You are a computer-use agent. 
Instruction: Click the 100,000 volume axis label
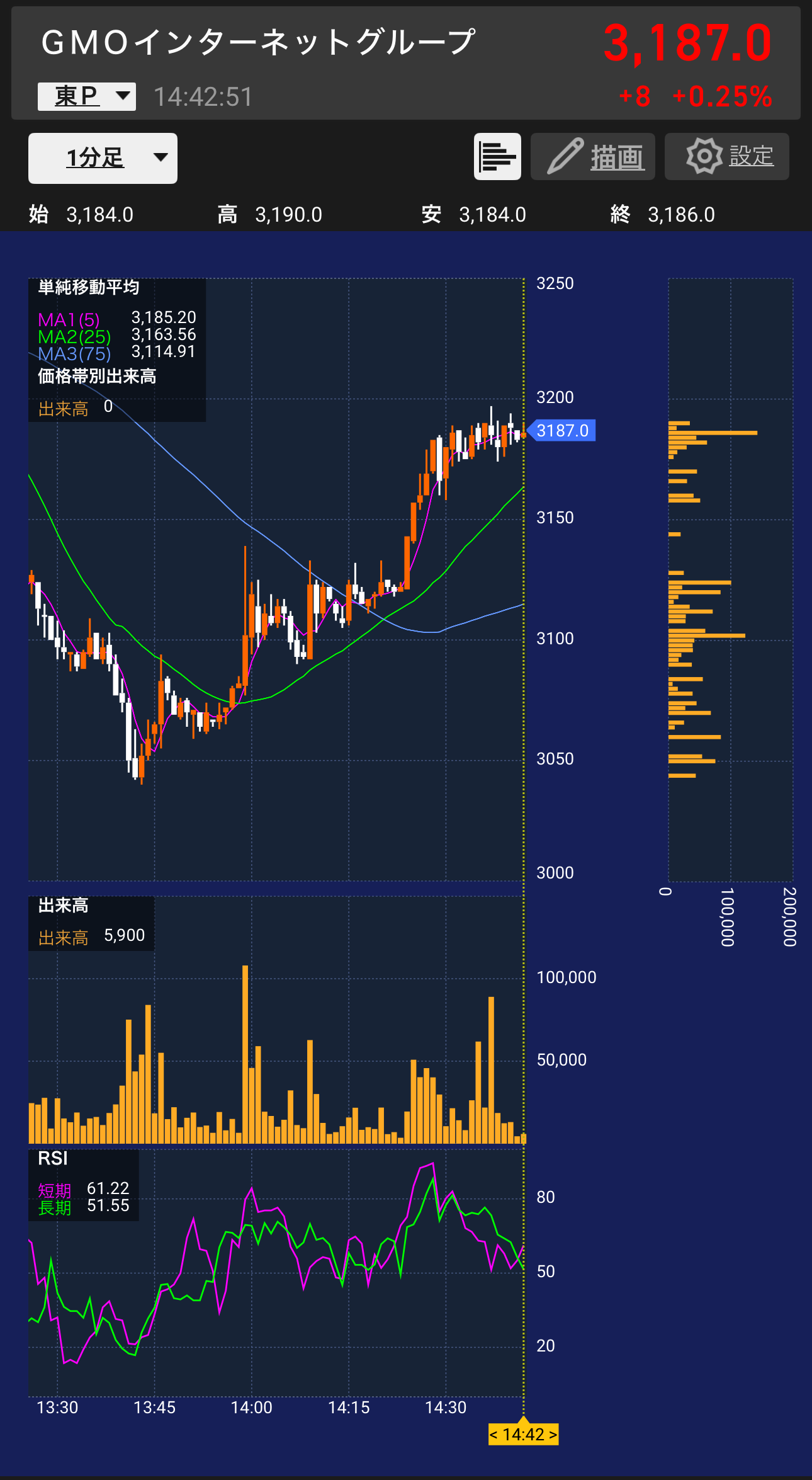[566, 977]
